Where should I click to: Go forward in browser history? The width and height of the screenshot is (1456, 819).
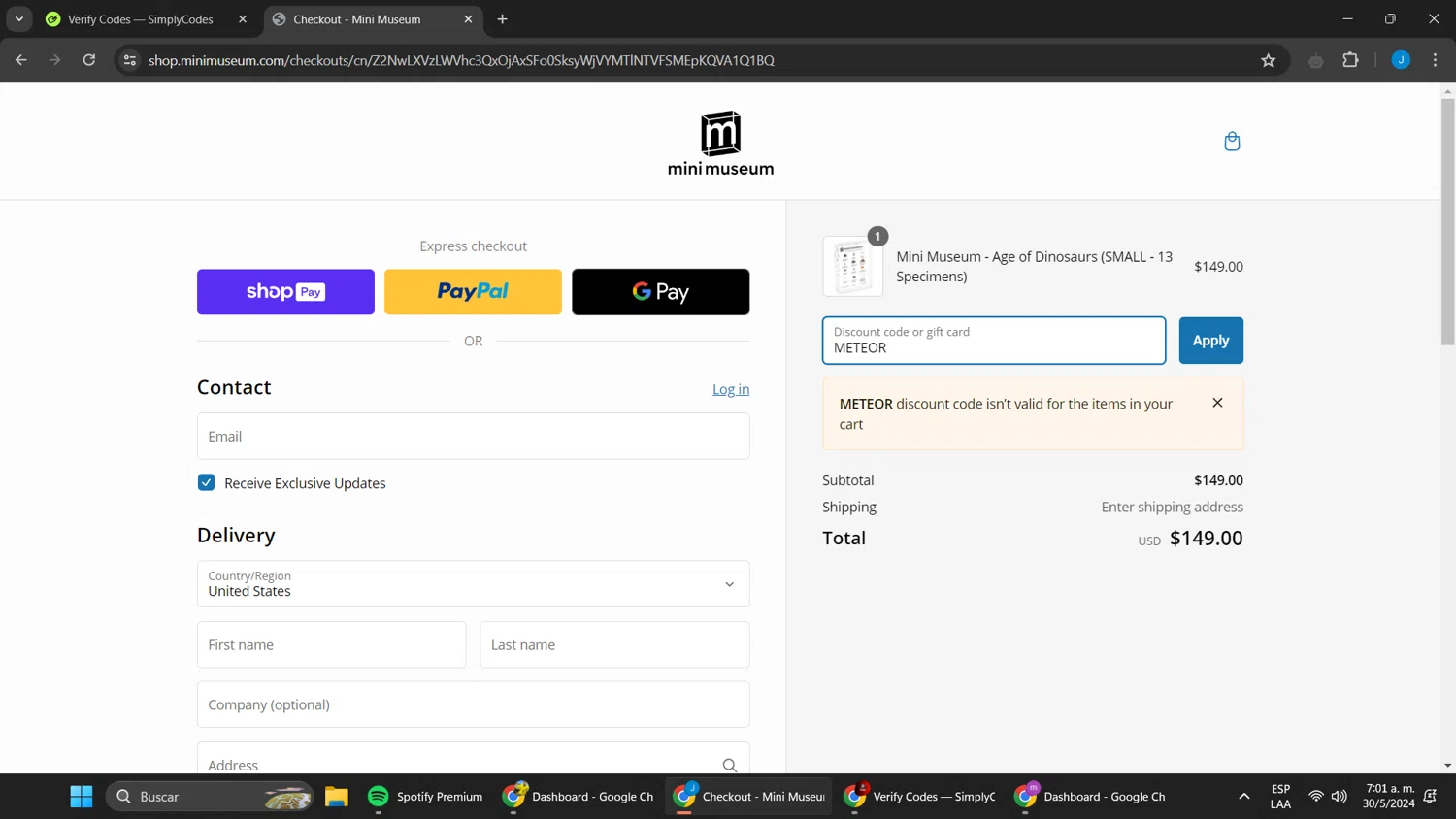55,60
